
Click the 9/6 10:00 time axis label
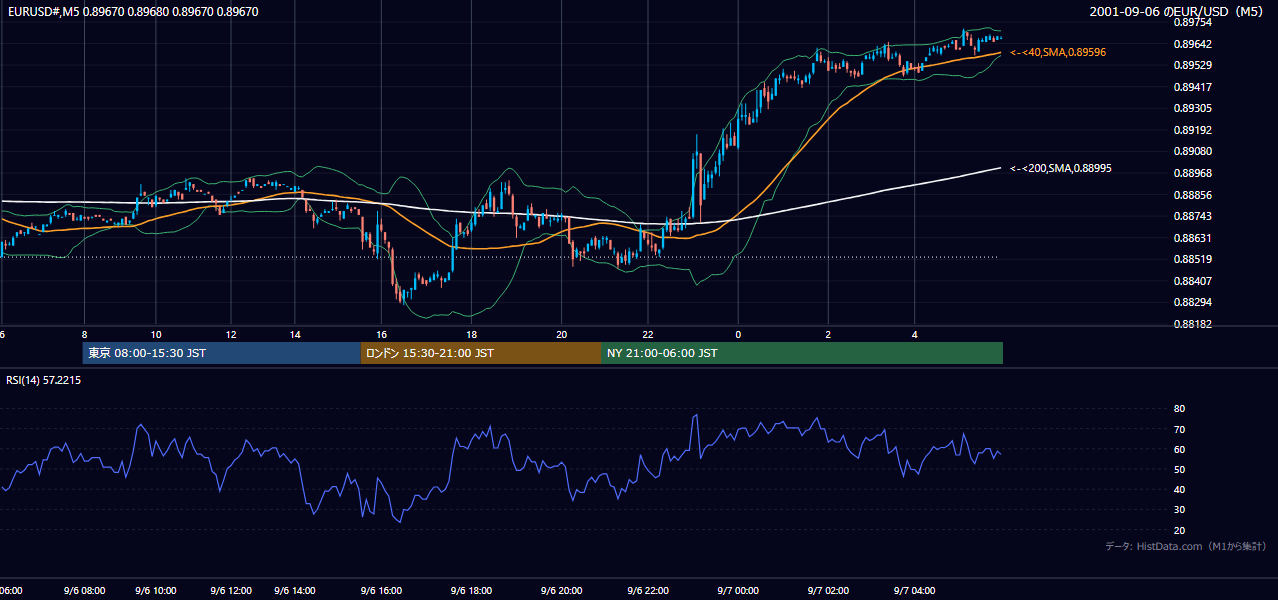[156, 590]
